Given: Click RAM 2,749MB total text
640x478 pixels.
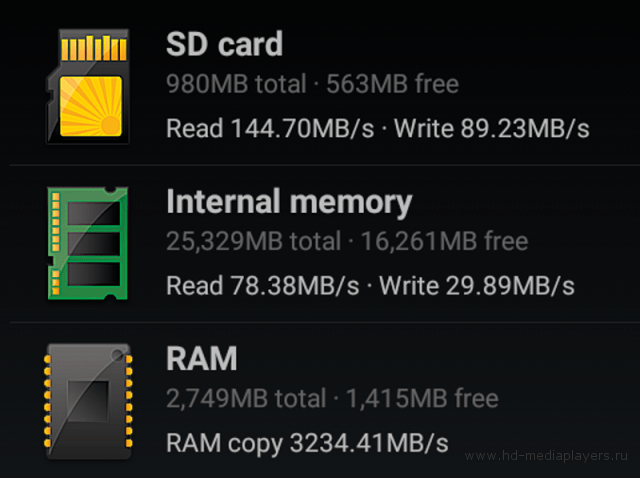Looking at the screenshot, I should (246, 398).
